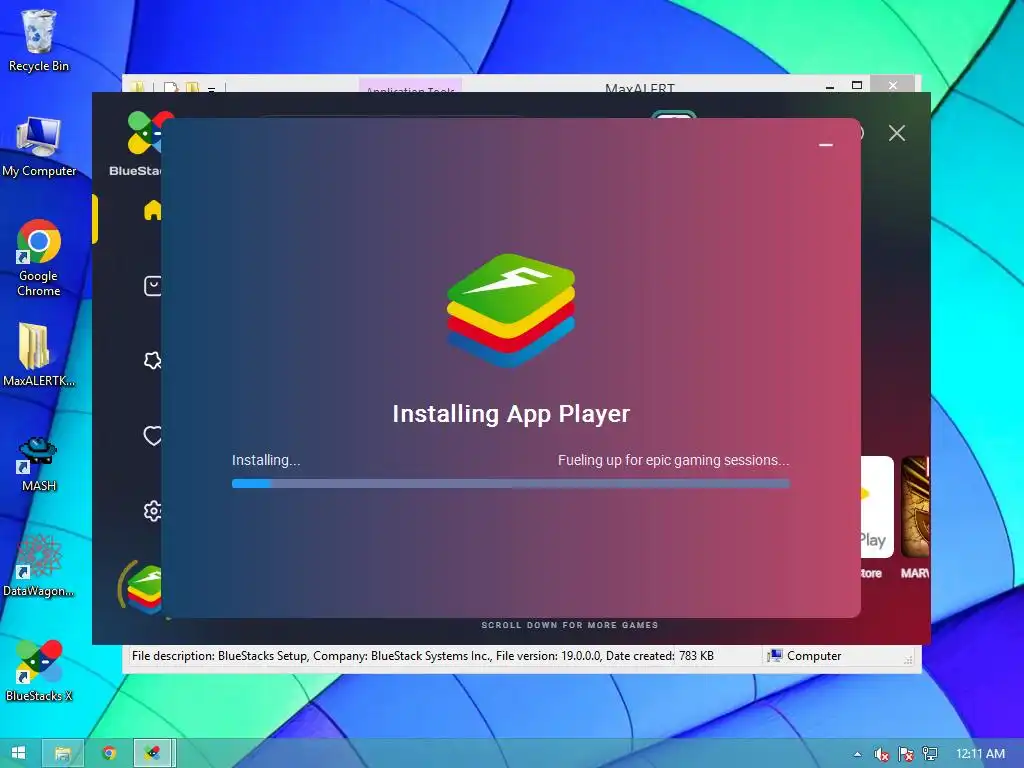The width and height of the screenshot is (1024, 768).
Task: Click new folder icon in MaxALERT title bar
Action: coord(192,87)
